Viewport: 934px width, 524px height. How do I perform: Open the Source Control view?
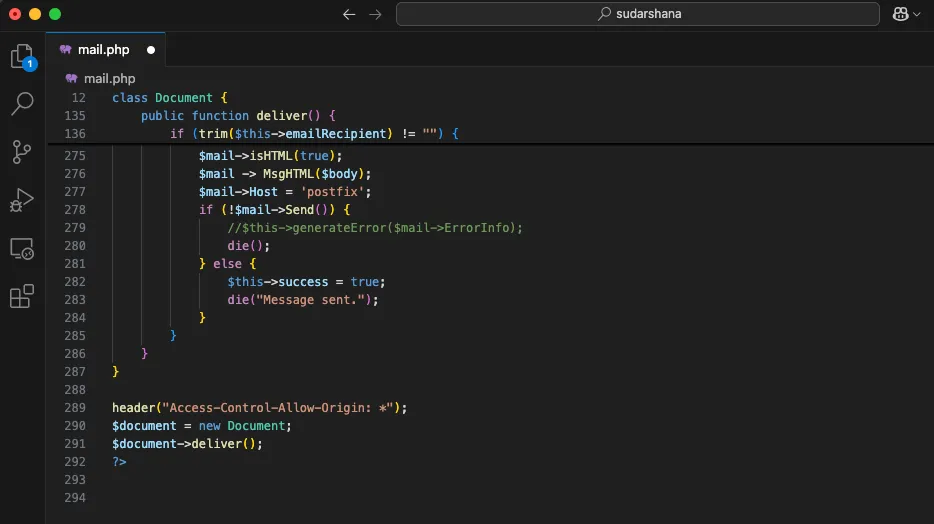22,152
